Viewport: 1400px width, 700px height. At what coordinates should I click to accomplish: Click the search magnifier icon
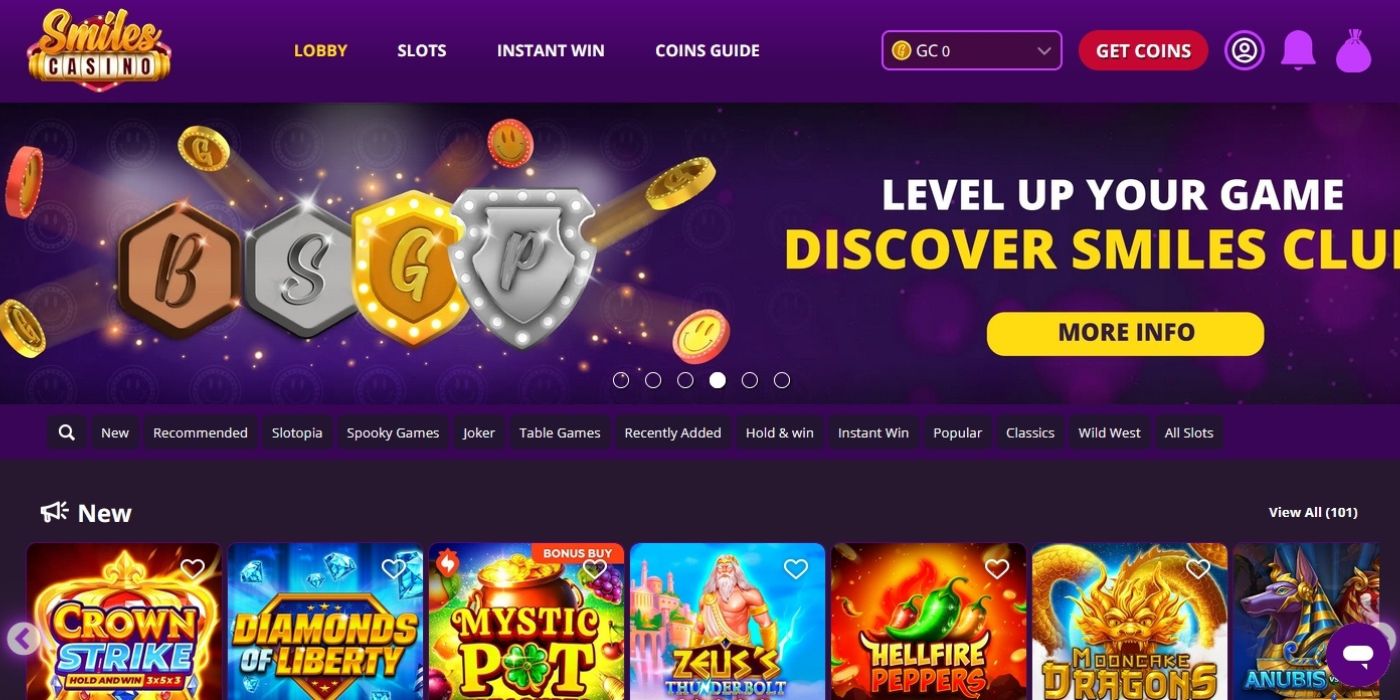[x=66, y=432]
